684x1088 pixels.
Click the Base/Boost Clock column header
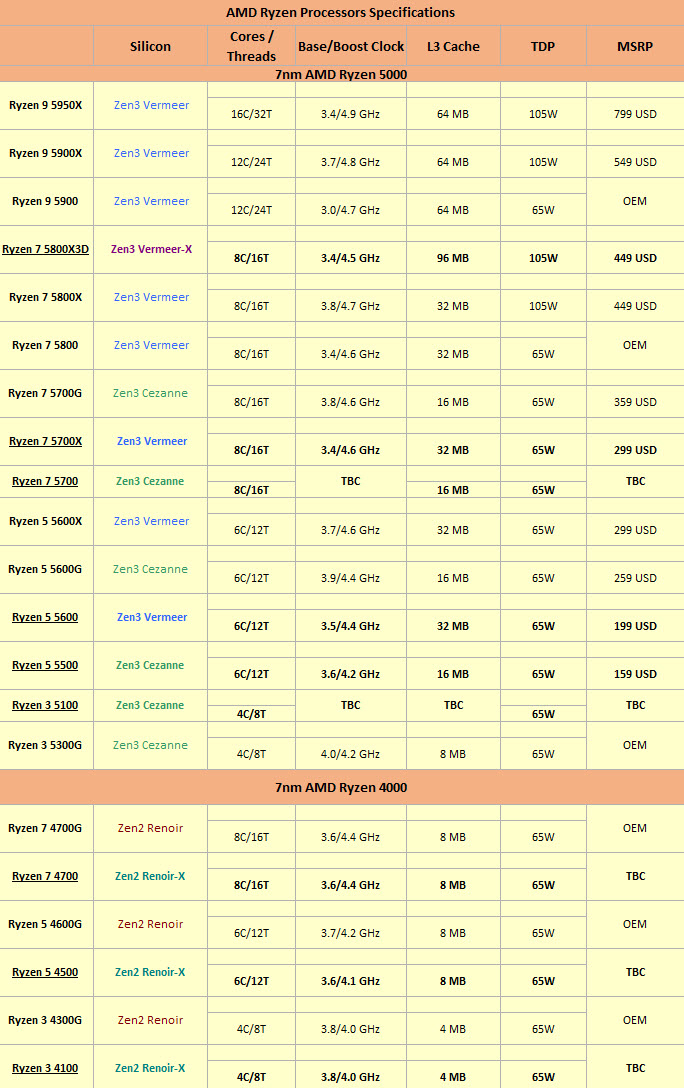[351, 46]
